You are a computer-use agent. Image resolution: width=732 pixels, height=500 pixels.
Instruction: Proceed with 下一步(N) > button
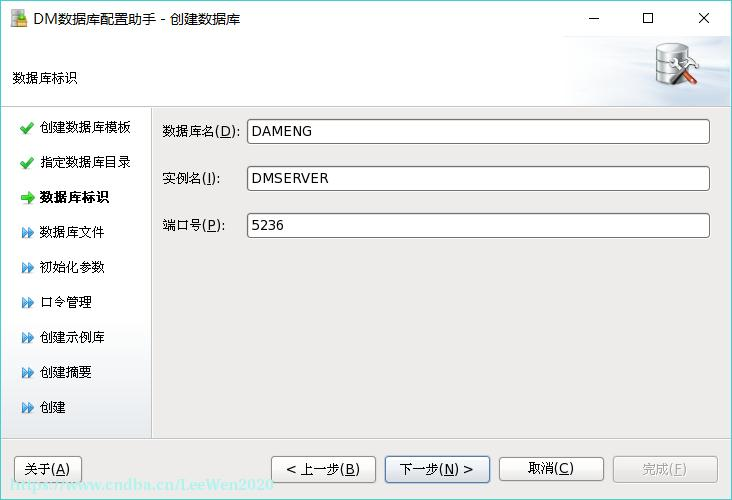[x=437, y=469]
